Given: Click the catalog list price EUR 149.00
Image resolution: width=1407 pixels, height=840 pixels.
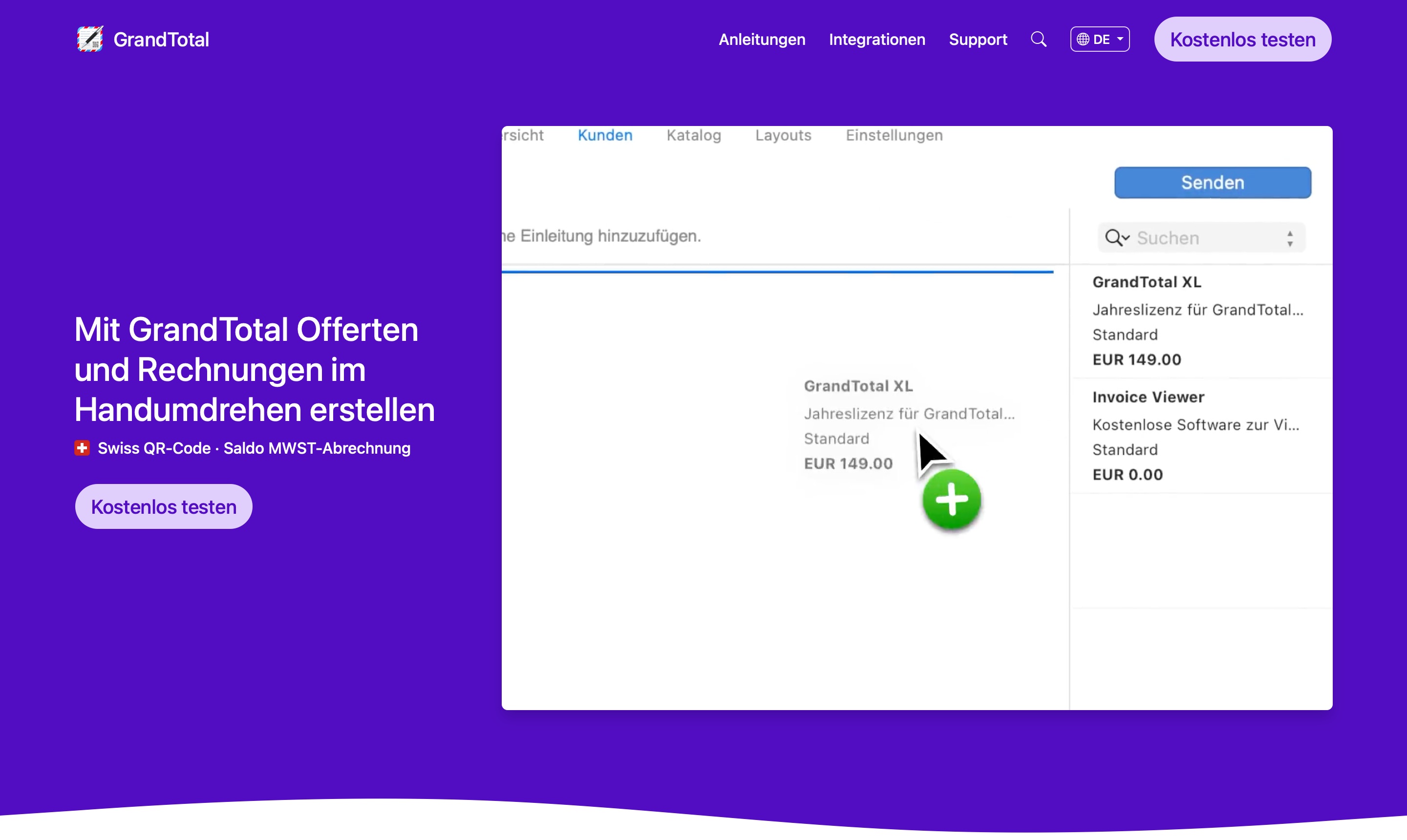Looking at the screenshot, I should [1136, 359].
